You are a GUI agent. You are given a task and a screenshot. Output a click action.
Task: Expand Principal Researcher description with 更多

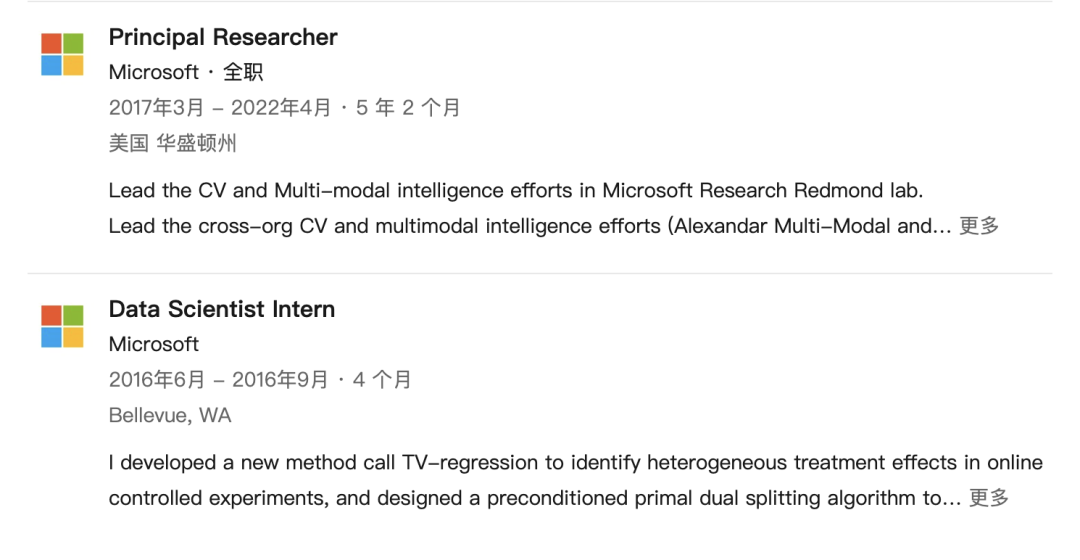pyautogui.click(x=979, y=226)
